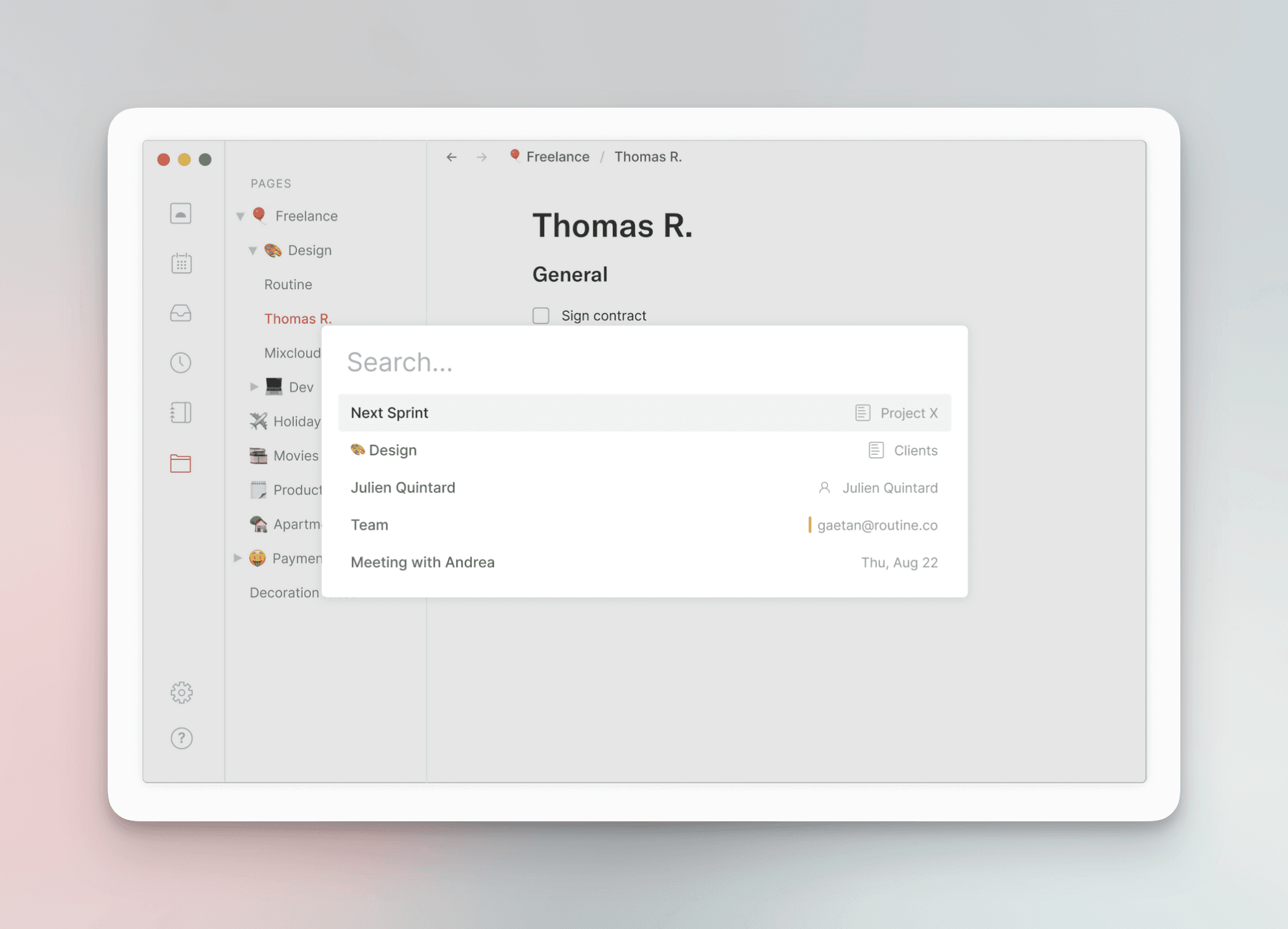Click the Search input field
Image resolution: width=1288 pixels, height=929 pixels.
pos(644,362)
